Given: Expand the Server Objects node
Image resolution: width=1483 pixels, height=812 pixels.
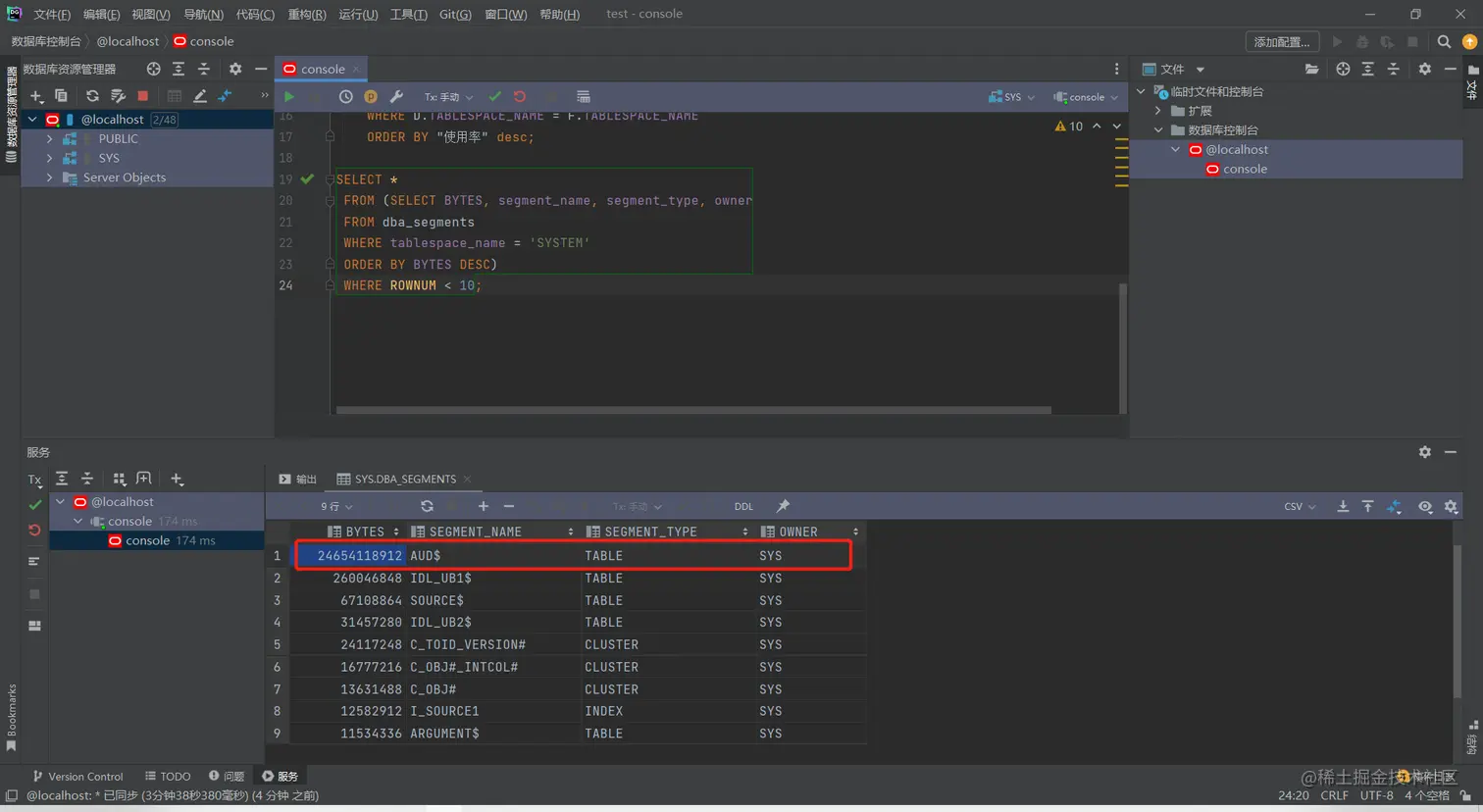Looking at the screenshot, I should click(x=50, y=178).
